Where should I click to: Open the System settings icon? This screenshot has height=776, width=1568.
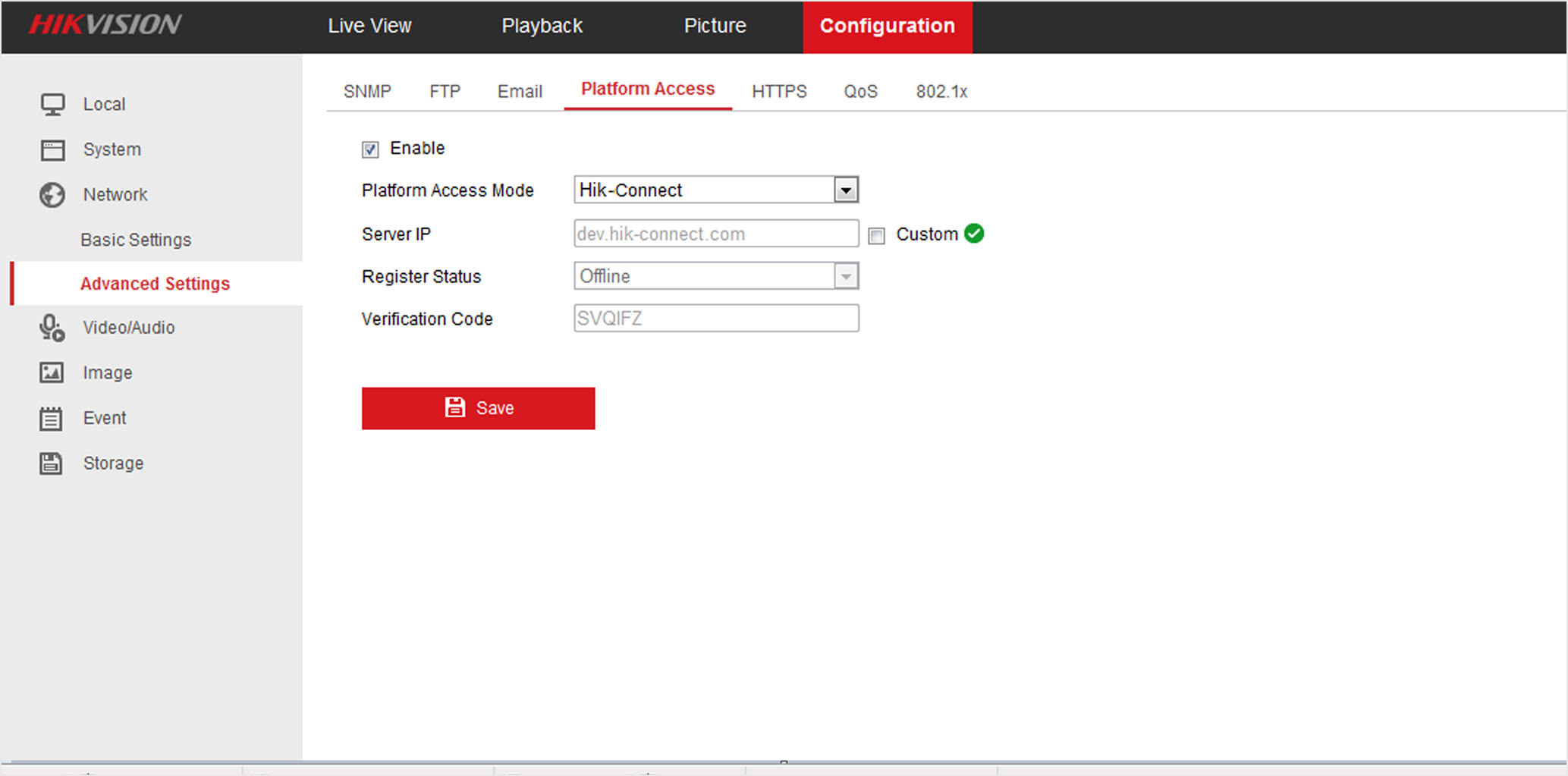52,149
